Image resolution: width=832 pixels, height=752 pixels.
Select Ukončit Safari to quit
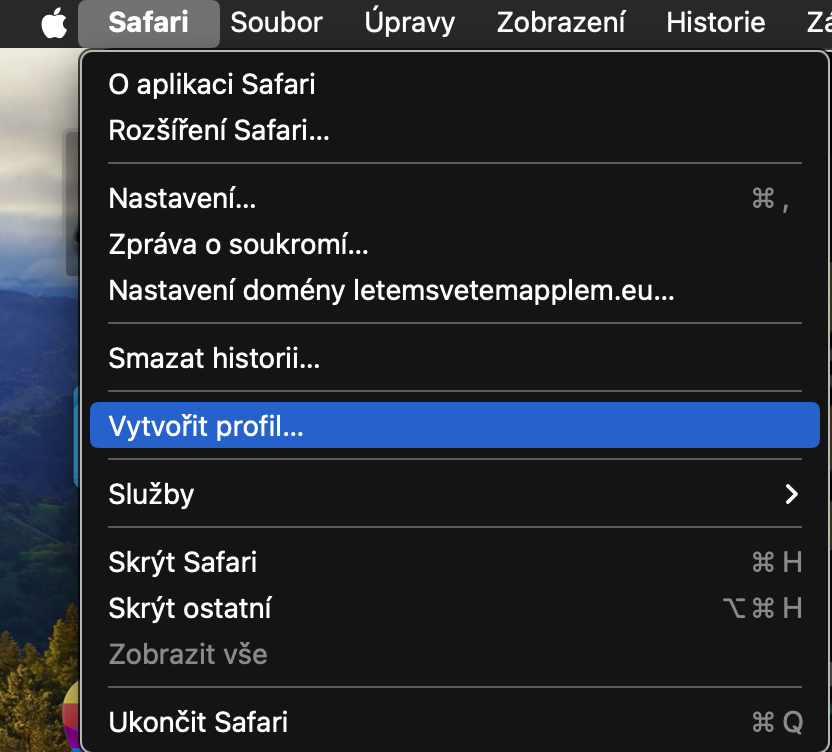(198, 721)
